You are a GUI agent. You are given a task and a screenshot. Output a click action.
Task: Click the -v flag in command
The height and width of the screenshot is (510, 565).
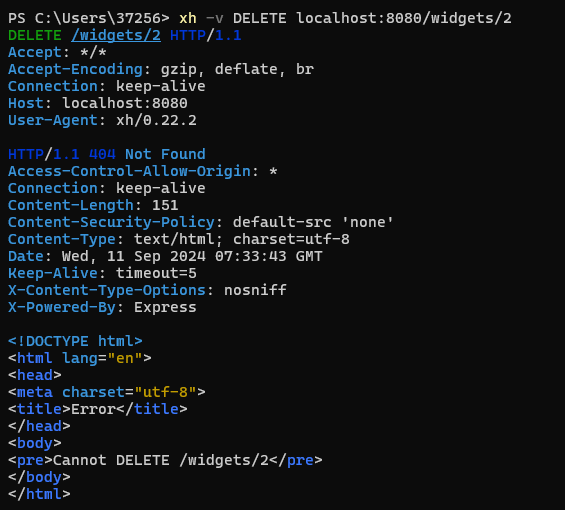215,18
